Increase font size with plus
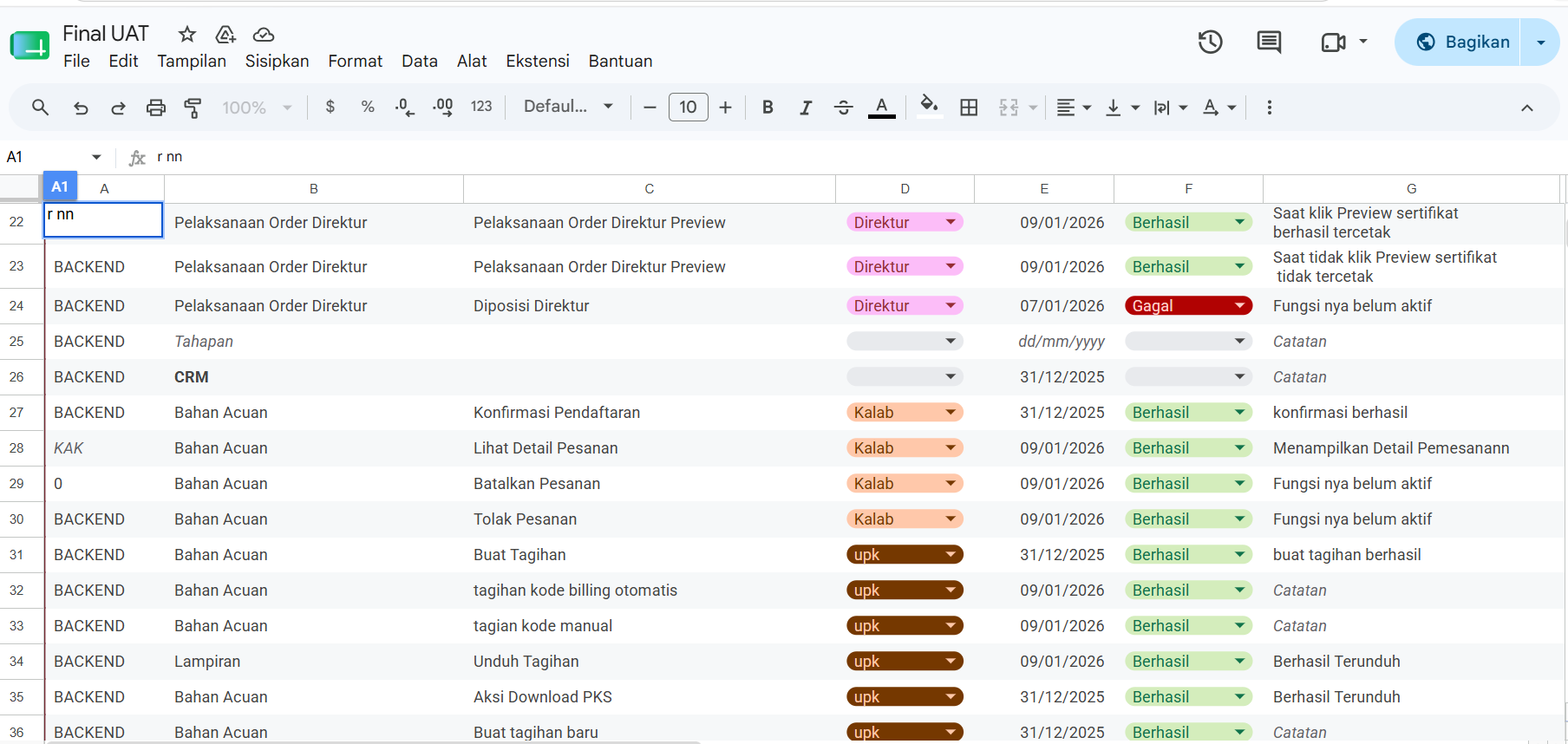This screenshot has height=744, width=1568. [726, 108]
